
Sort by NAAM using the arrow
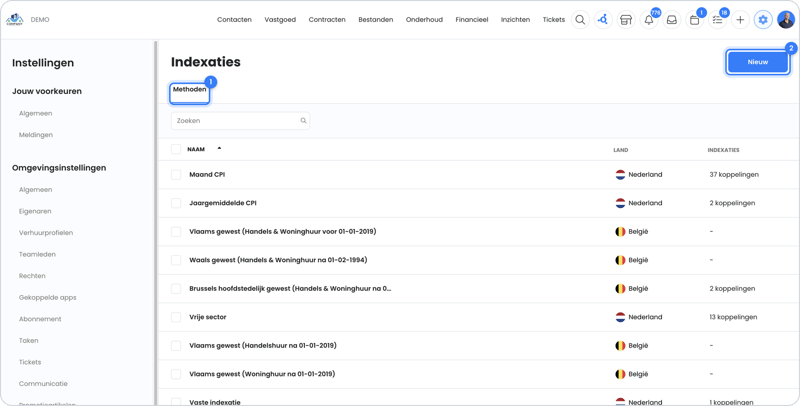[219, 148]
